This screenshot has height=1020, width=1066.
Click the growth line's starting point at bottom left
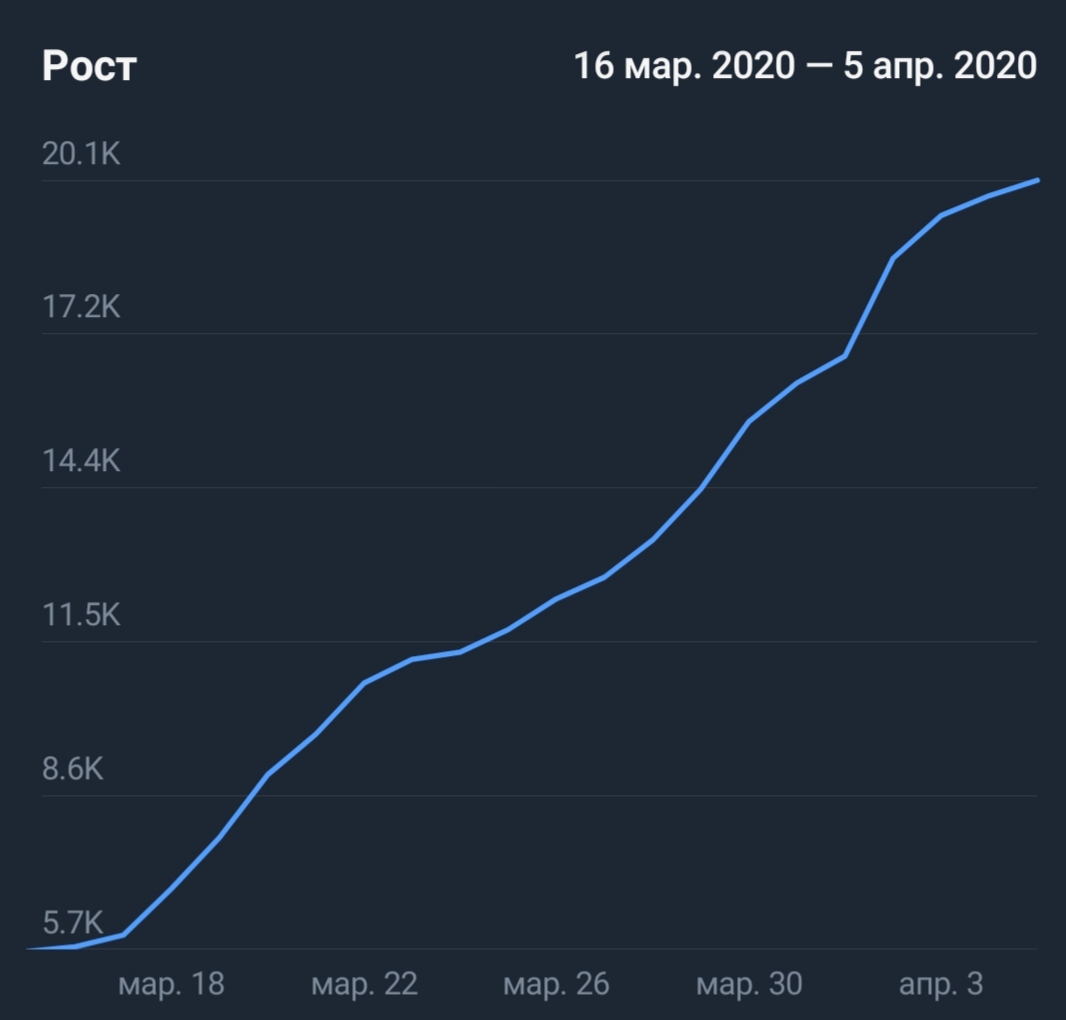30,948
